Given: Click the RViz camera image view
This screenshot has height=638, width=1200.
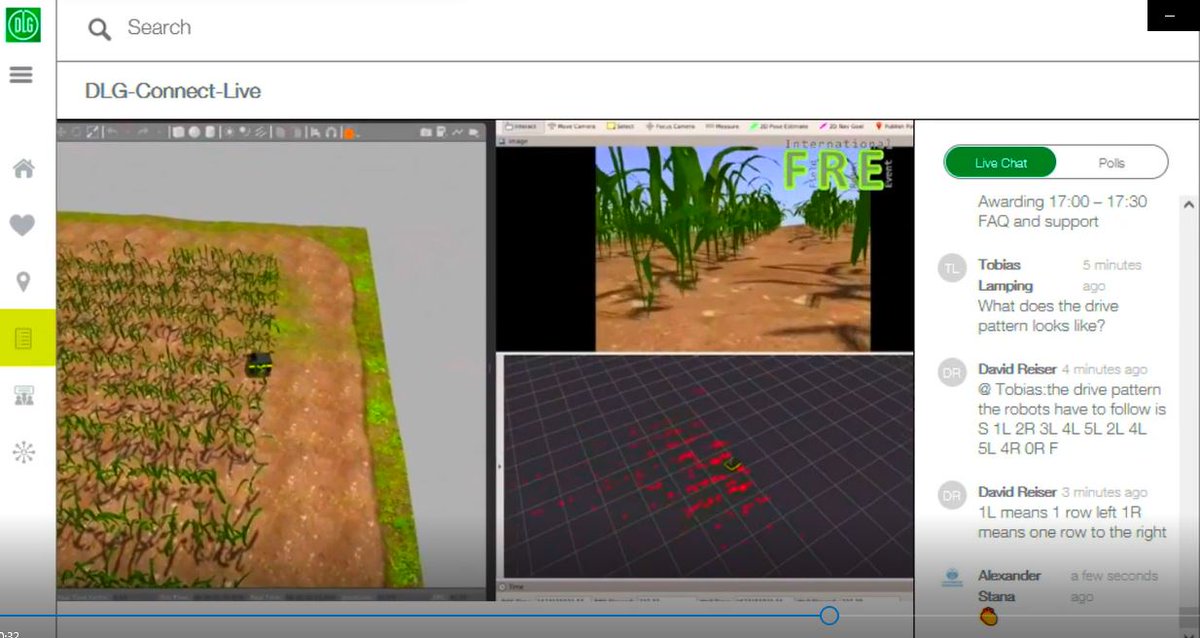Looking at the screenshot, I should point(734,249).
